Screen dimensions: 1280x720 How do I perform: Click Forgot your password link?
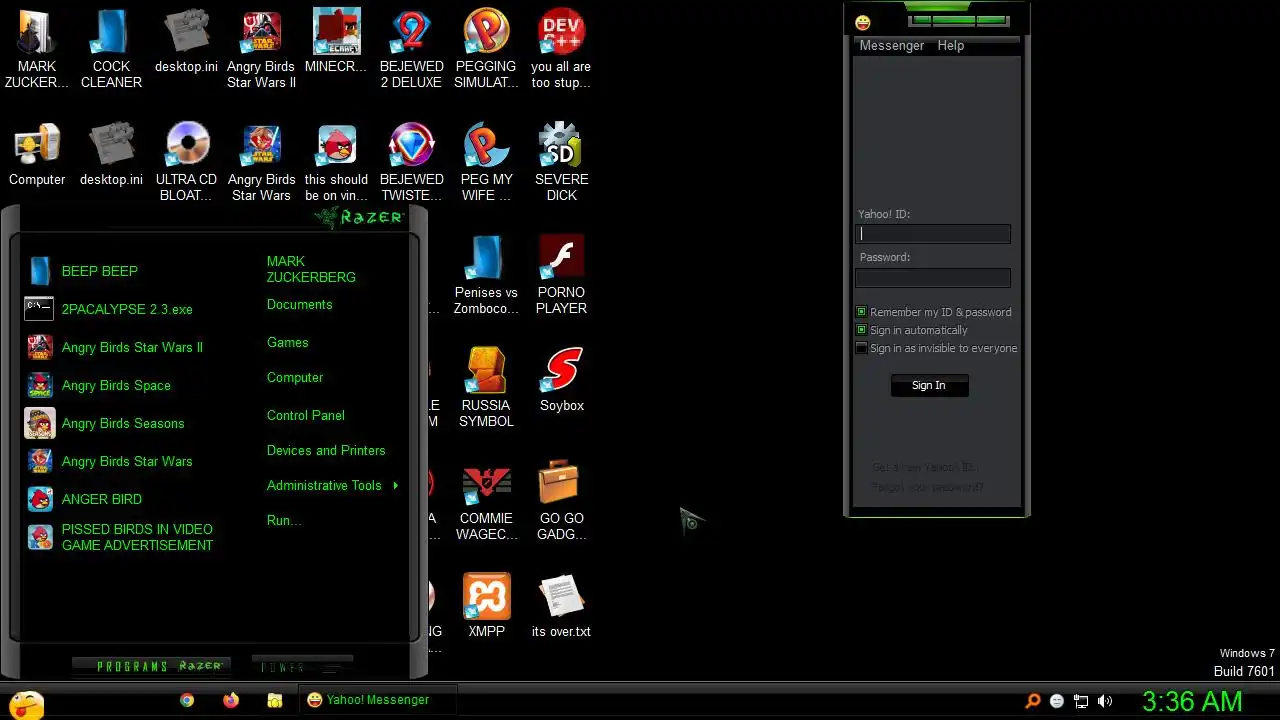928,487
